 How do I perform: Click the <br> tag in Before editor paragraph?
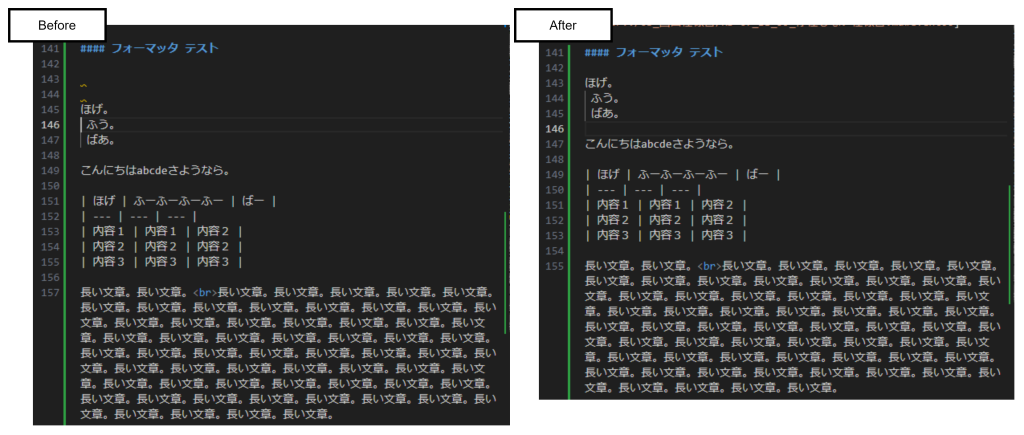(206, 293)
